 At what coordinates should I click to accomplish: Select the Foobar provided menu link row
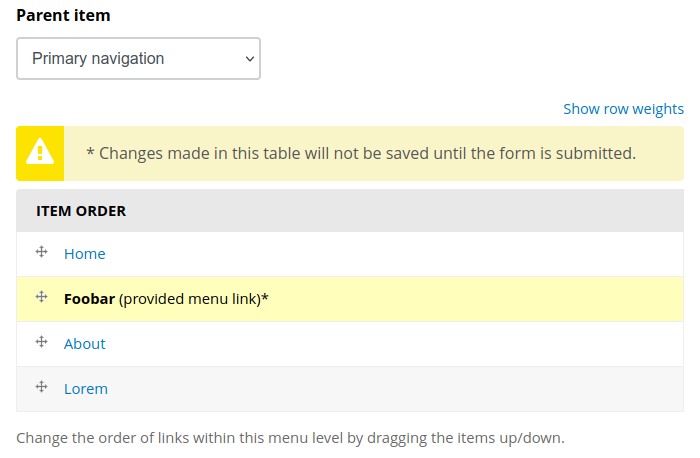tap(350, 299)
